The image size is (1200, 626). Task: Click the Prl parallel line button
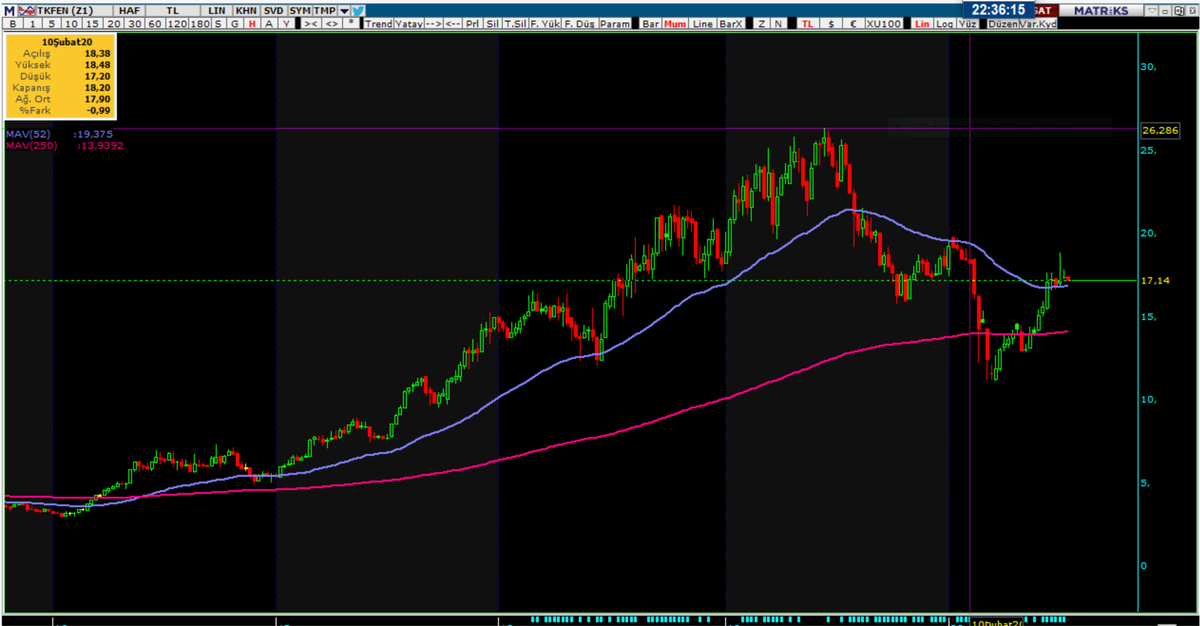click(472, 24)
